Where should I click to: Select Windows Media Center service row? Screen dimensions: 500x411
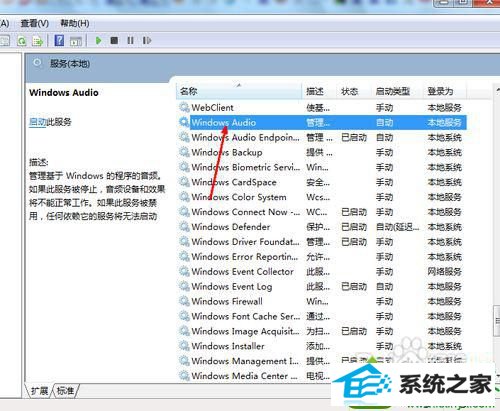coord(255,376)
